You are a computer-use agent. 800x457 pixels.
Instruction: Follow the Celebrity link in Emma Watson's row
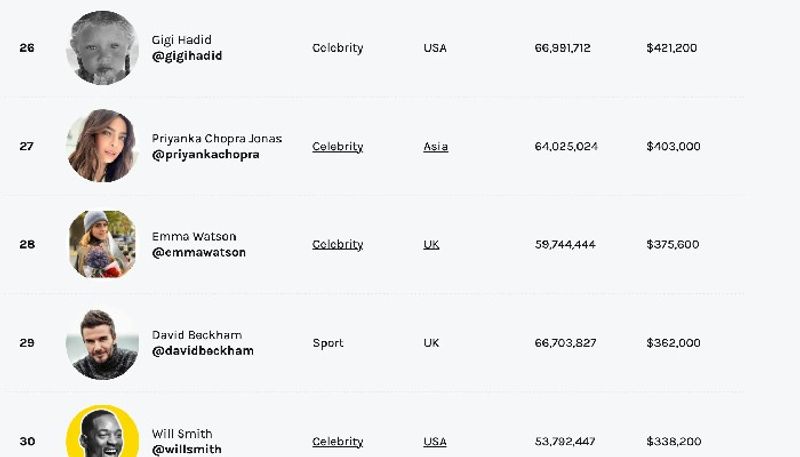[x=338, y=244]
